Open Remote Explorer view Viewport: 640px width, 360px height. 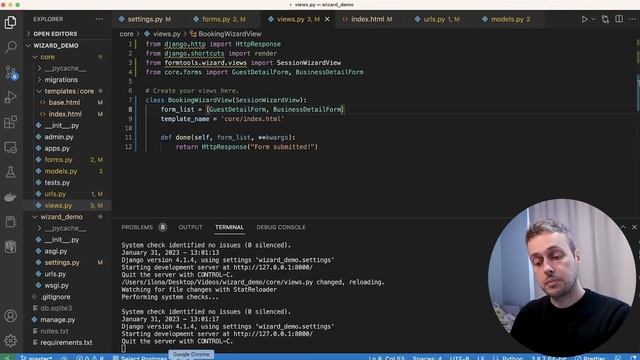click(10, 147)
